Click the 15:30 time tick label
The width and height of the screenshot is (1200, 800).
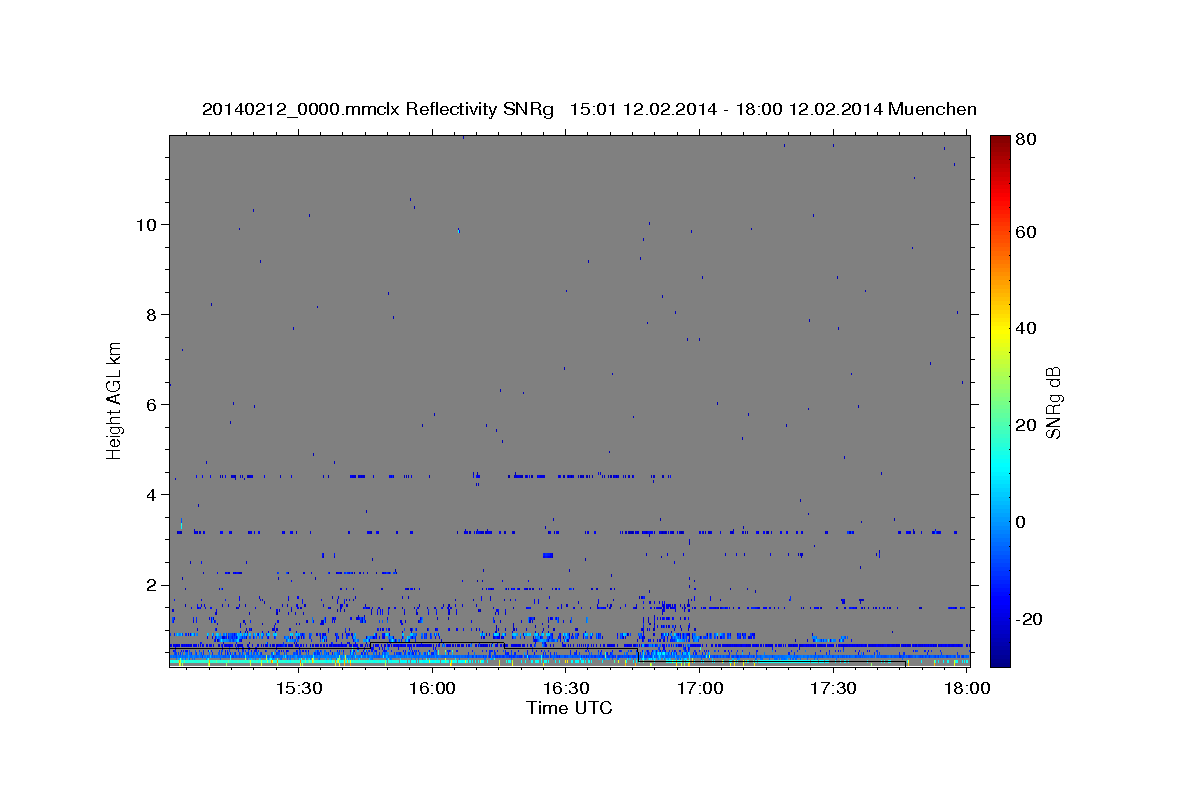coord(298,689)
